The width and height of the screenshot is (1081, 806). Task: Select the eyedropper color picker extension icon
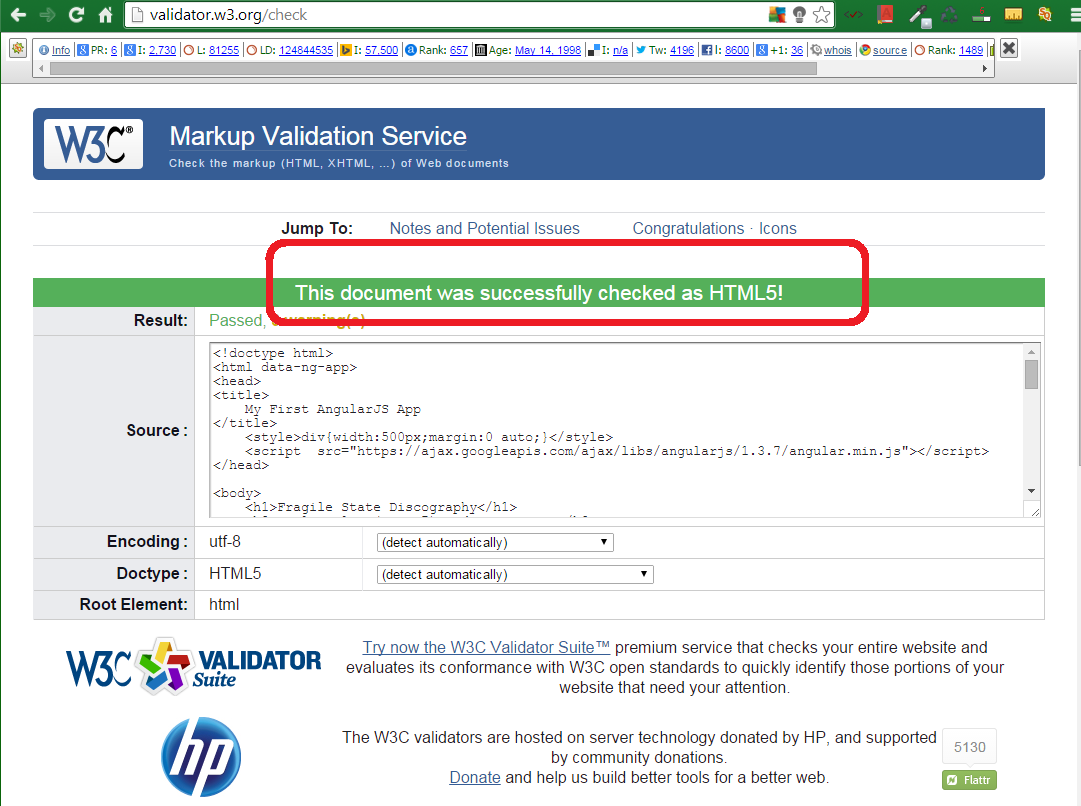919,16
